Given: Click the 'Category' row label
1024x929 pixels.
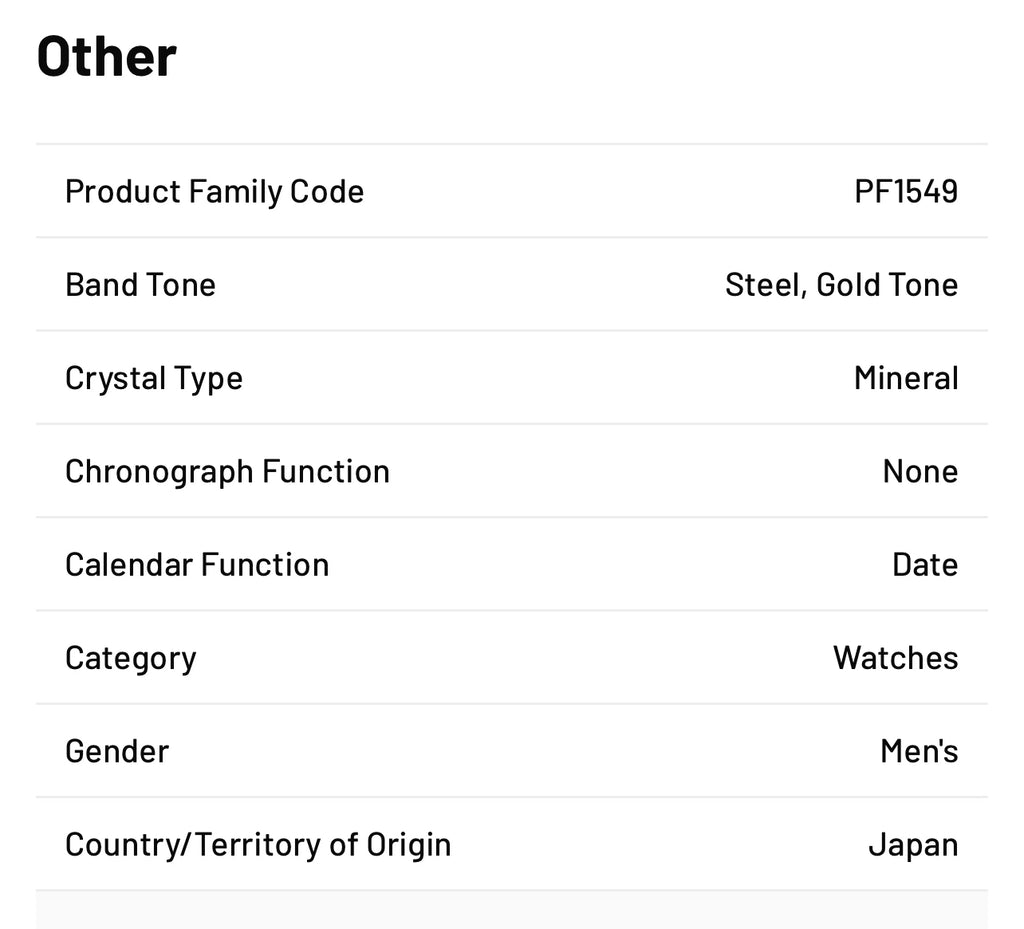Looking at the screenshot, I should pos(130,658).
